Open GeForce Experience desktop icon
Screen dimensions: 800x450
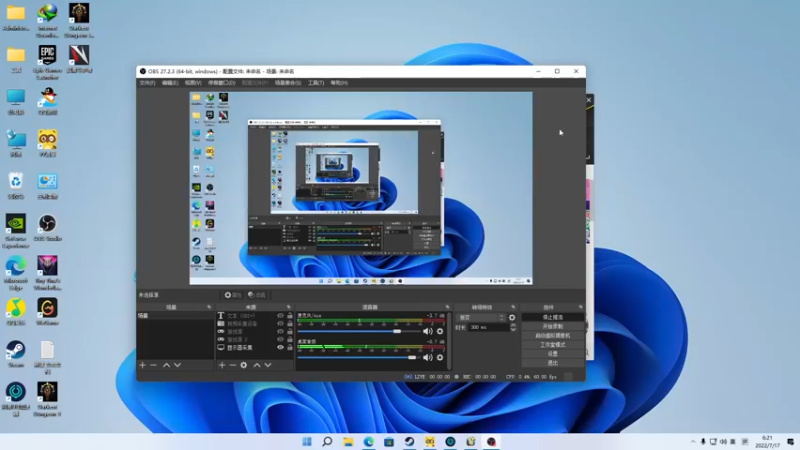(x=16, y=231)
